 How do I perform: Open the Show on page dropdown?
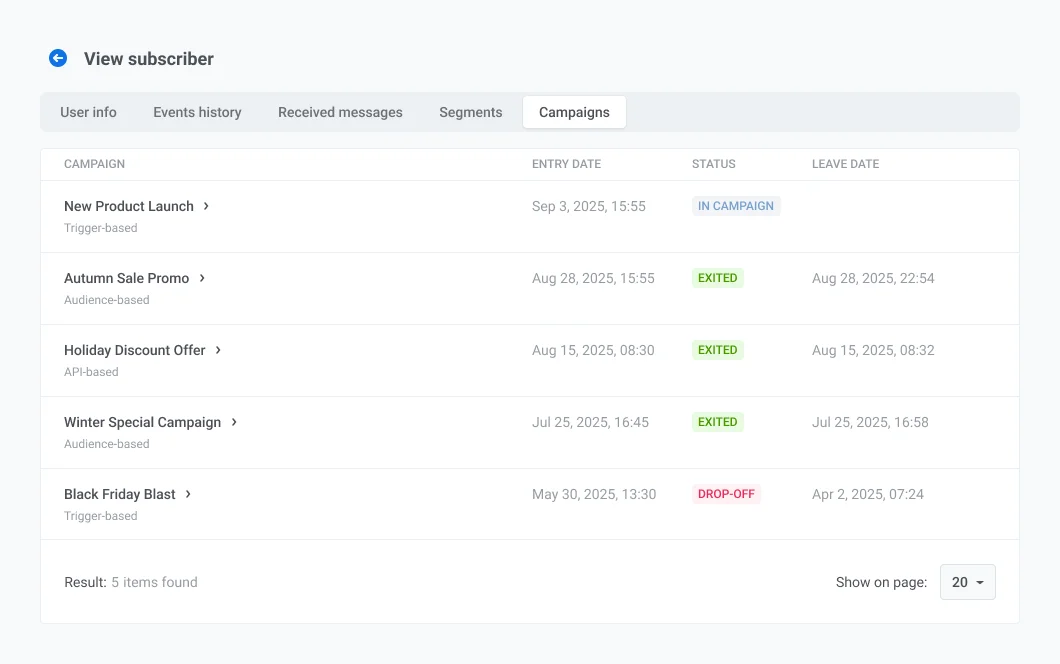coord(967,582)
